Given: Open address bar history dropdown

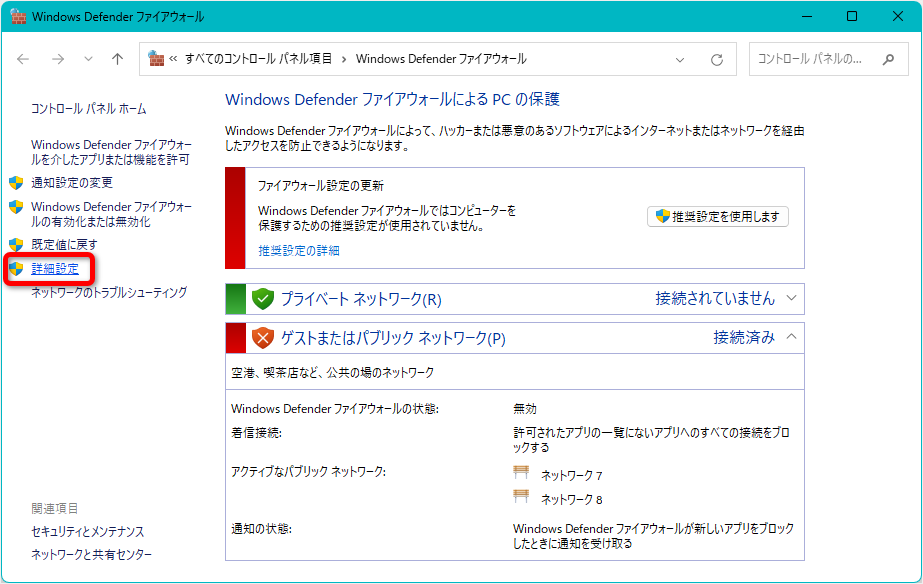Looking at the screenshot, I should tap(680, 59).
